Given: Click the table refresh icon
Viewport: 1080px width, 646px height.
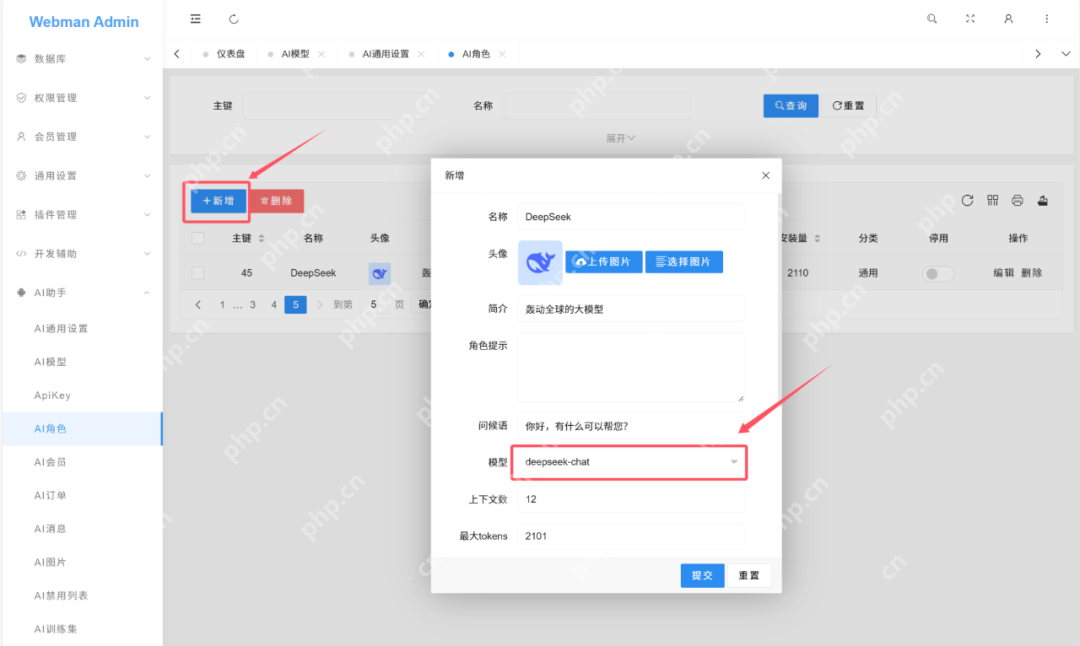Looking at the screenshot, I should click(x=967, y=200).
